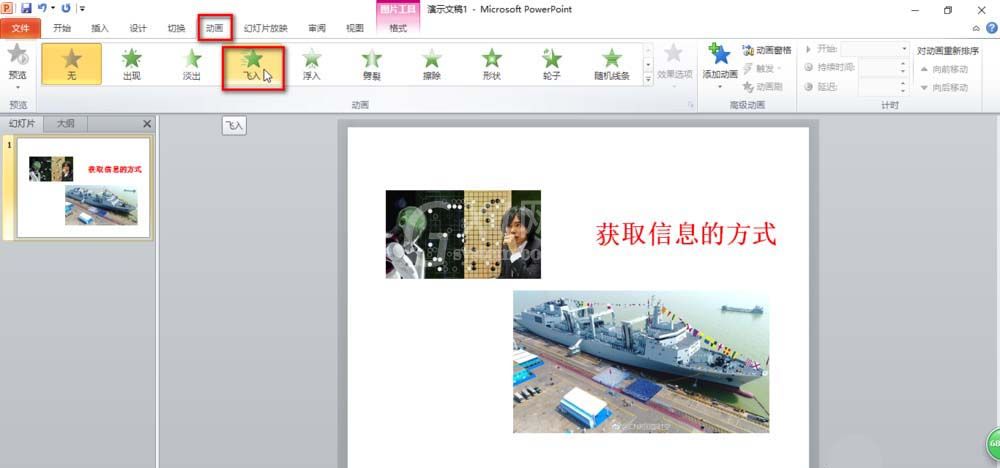Apply the 劈裂 (Split) animation
This screenshot has width=1000, height=468.
point(372,64)
